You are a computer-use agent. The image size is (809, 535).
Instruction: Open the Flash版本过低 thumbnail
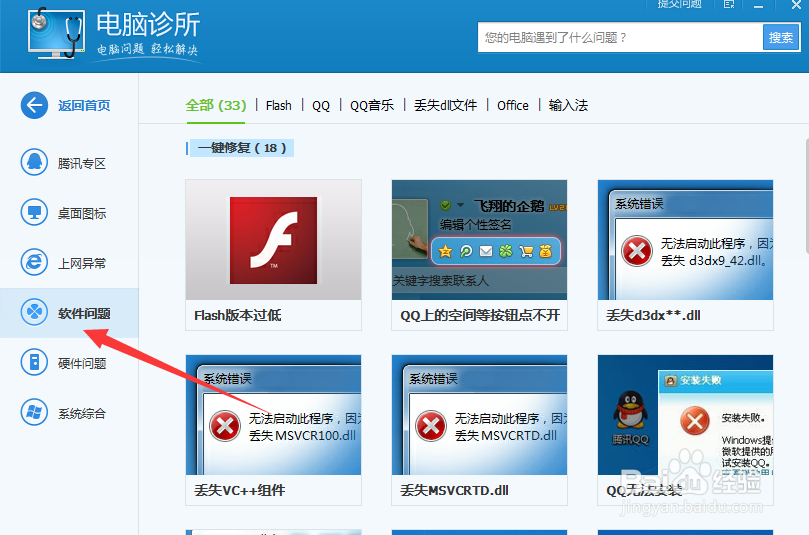(273, 240)
